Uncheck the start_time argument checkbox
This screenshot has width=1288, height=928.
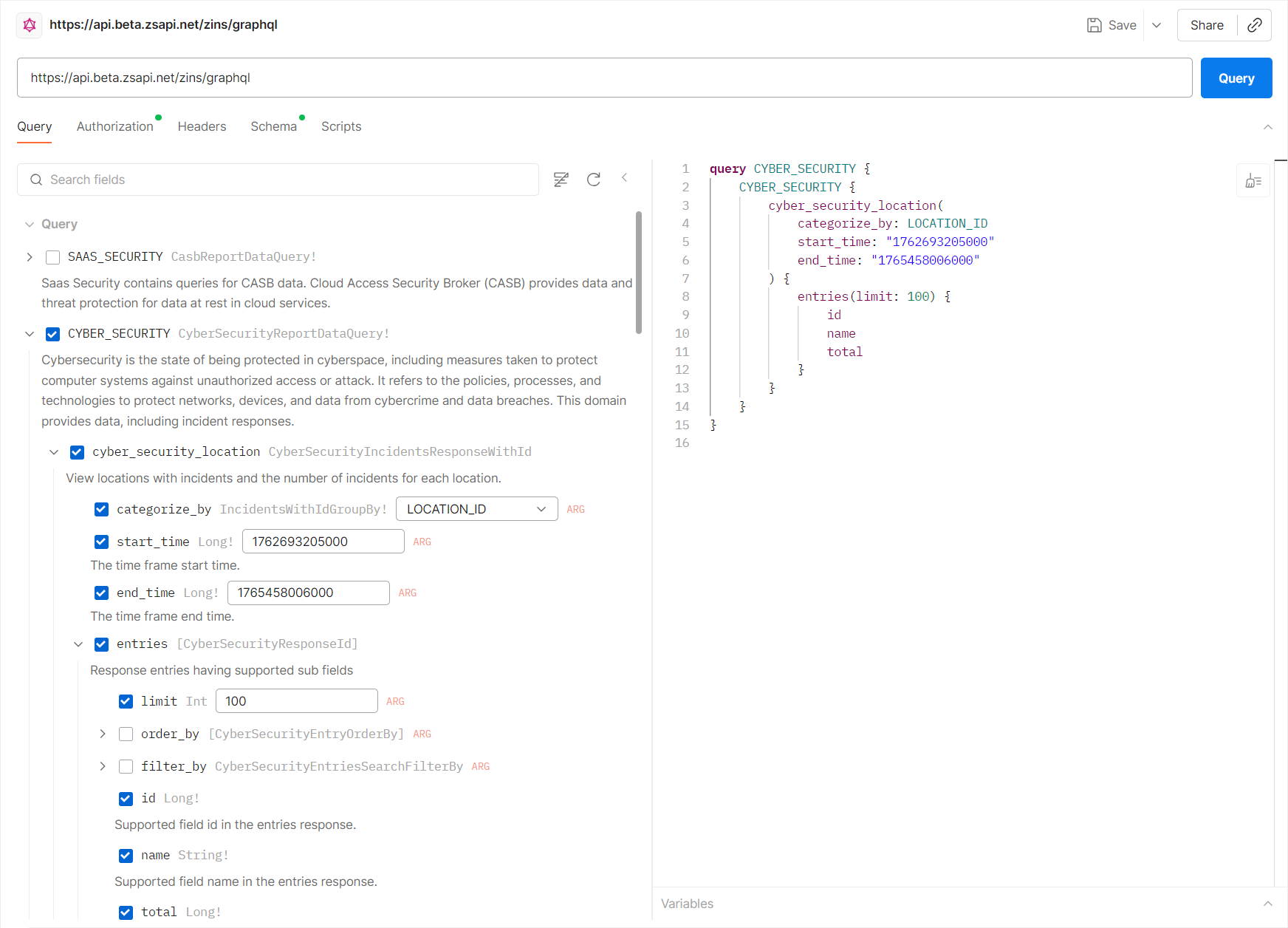coord(101,542)
